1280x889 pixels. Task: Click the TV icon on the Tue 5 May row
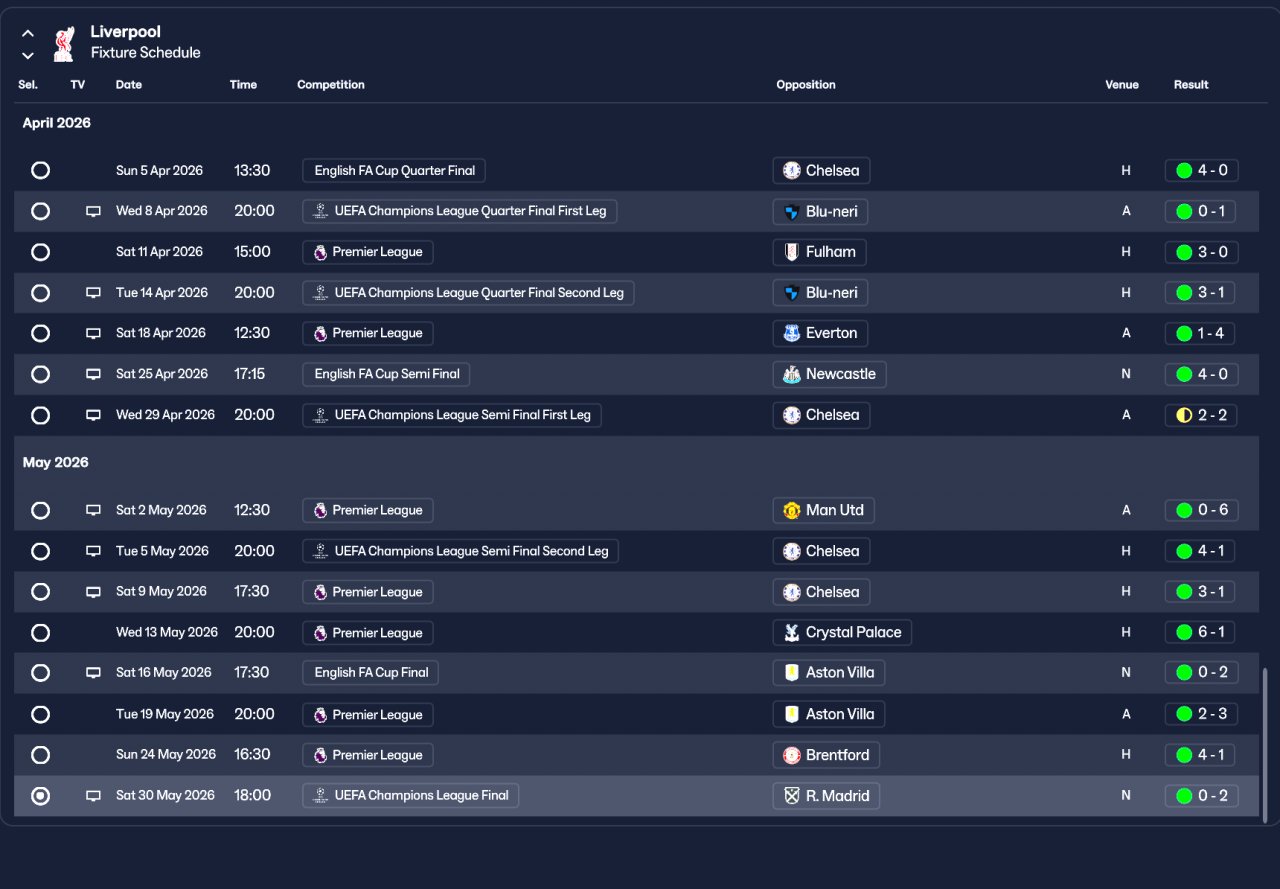pyautogui.click(x=93, y=551)
